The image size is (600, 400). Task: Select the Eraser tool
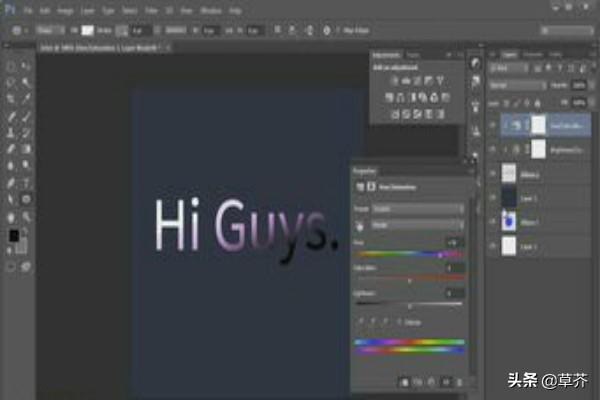point(11,149)
